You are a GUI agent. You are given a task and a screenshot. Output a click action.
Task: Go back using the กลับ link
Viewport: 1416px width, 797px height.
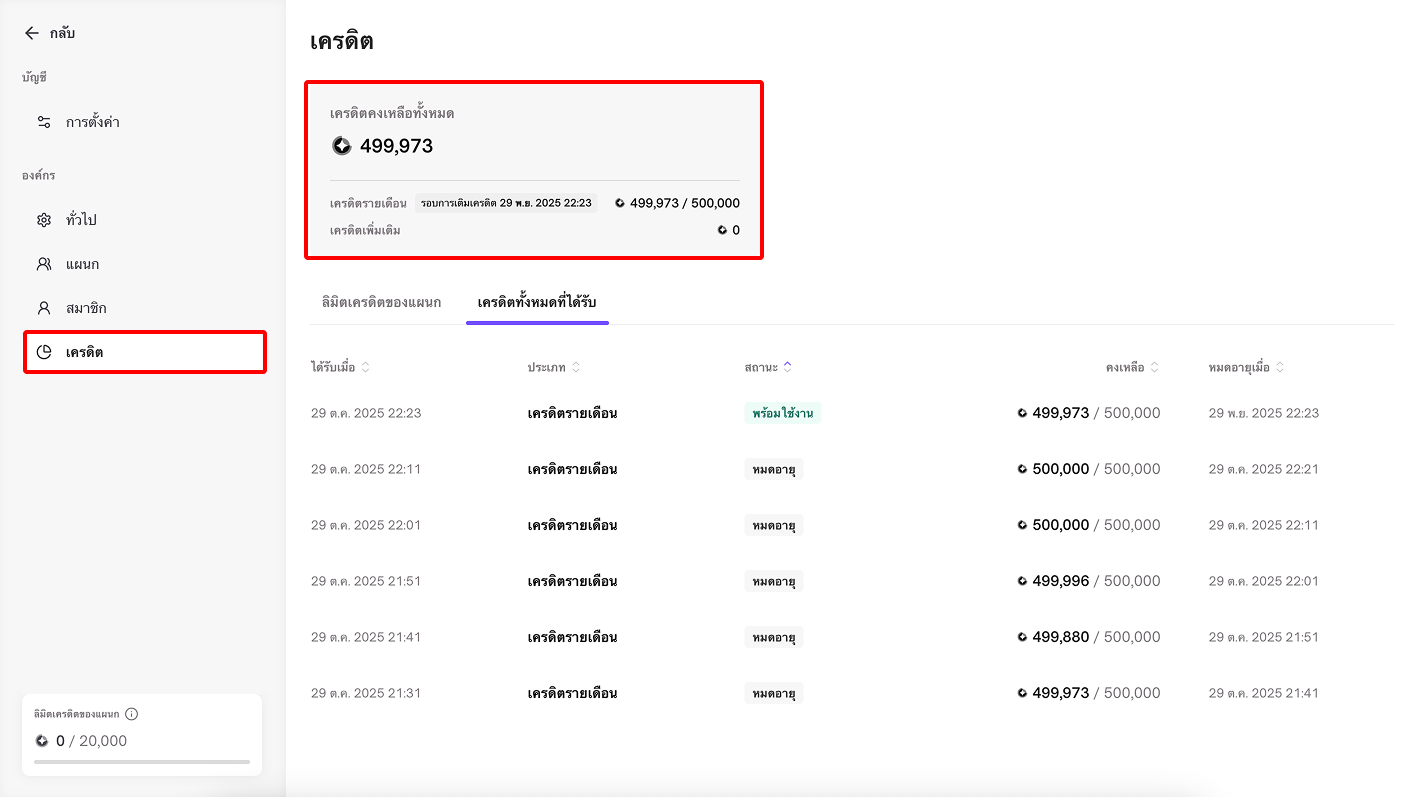(62, 33)
